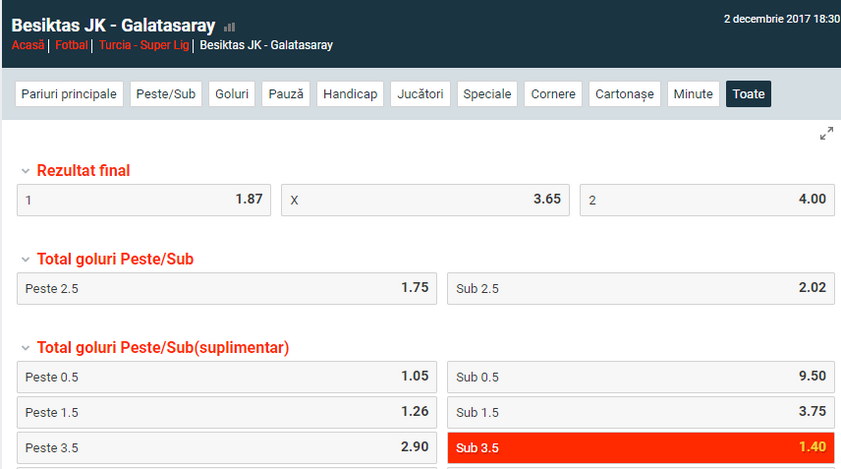Select draw X odds 3.65
This screenshot has width=841, height=469.
click(x=425, y=200)
